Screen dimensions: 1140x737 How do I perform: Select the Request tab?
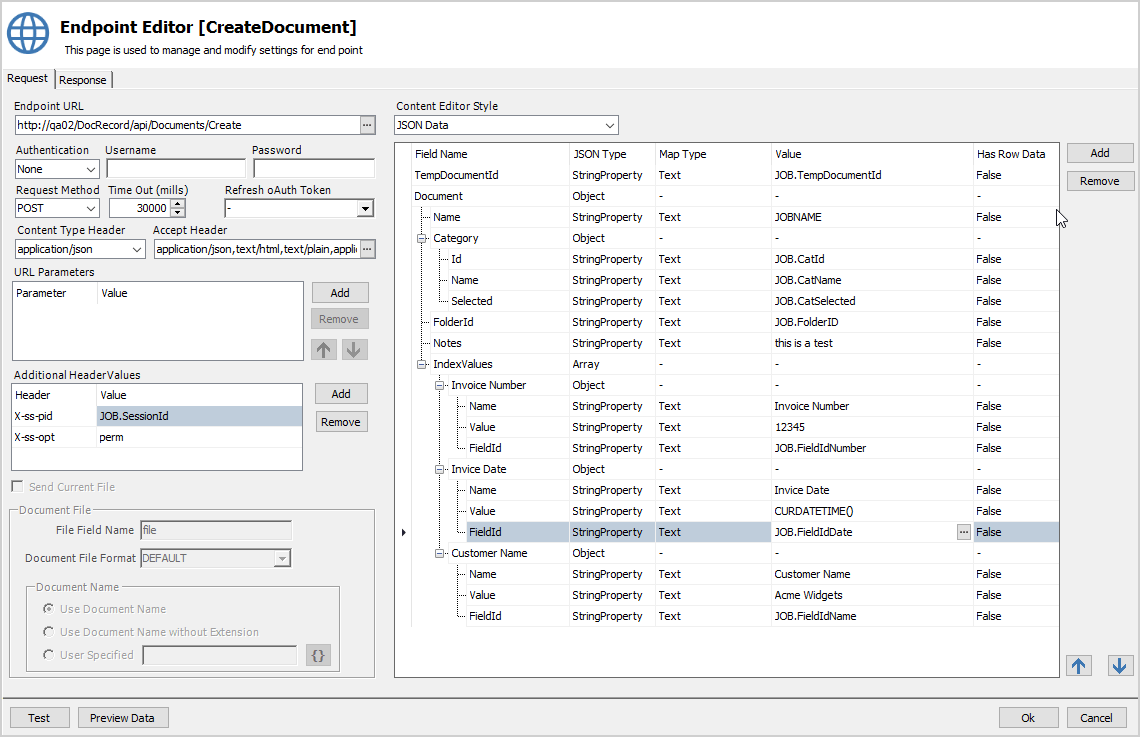27,78
